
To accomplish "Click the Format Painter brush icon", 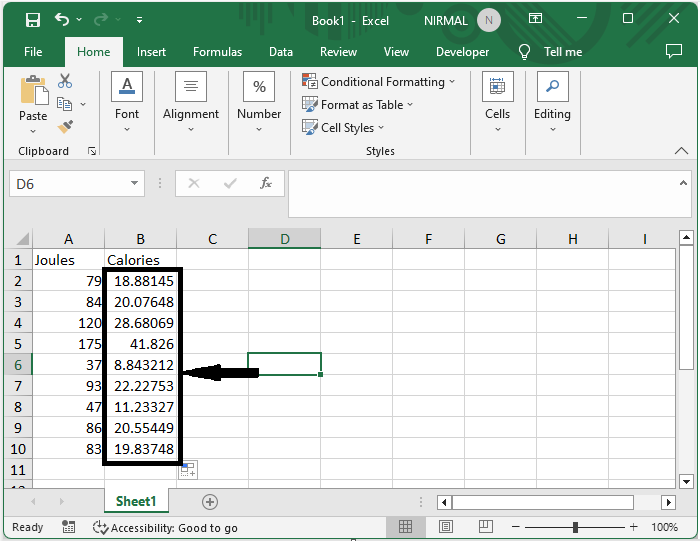I will point(65,127).
